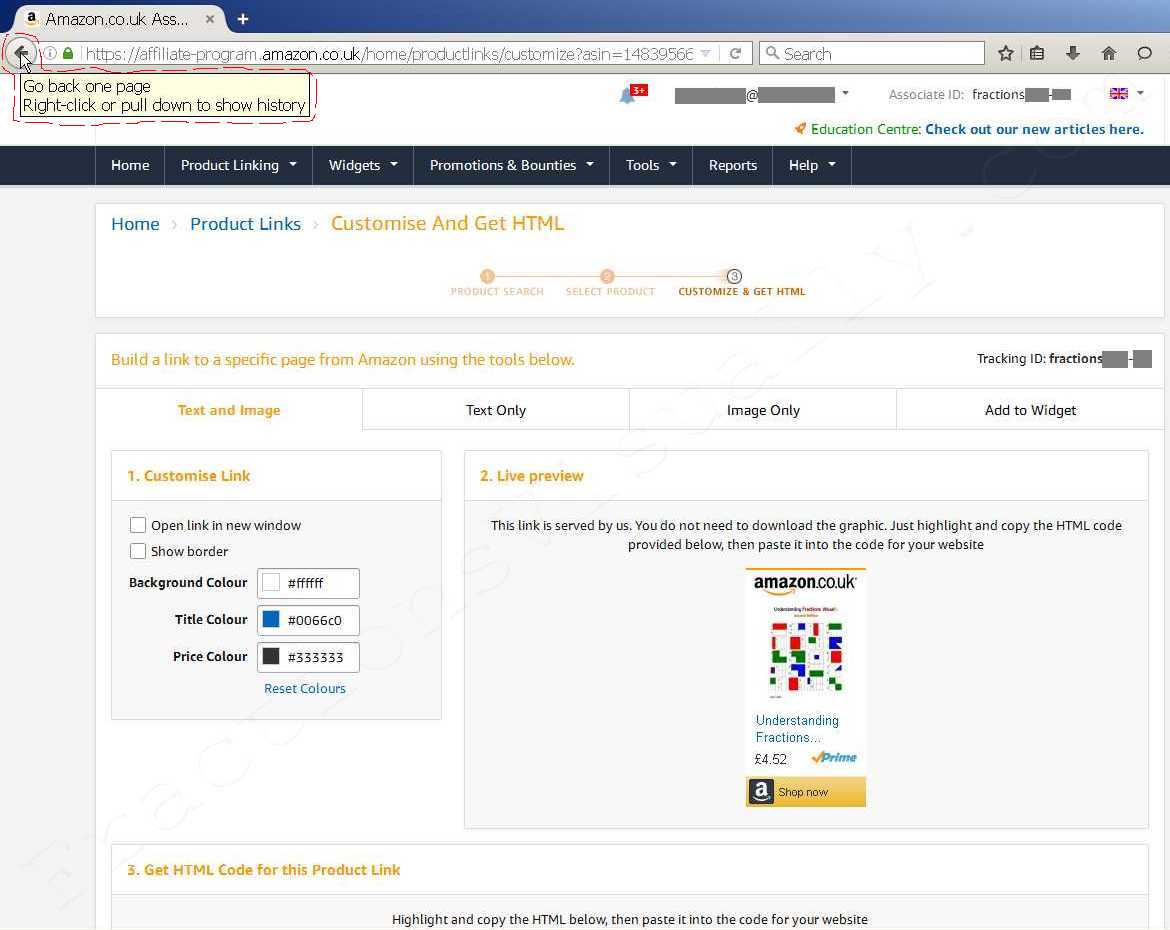This screenshot has width=1170, height=930.
Task: Click the Product Links breadcrumb link
Action: (245, 224)
